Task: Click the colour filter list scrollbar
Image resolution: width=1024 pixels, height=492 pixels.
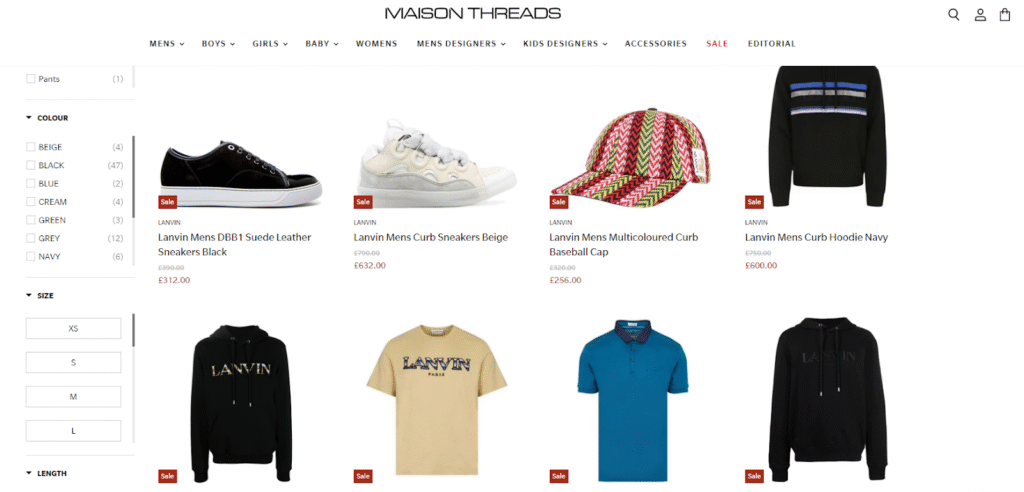Action: pos(133,176)
